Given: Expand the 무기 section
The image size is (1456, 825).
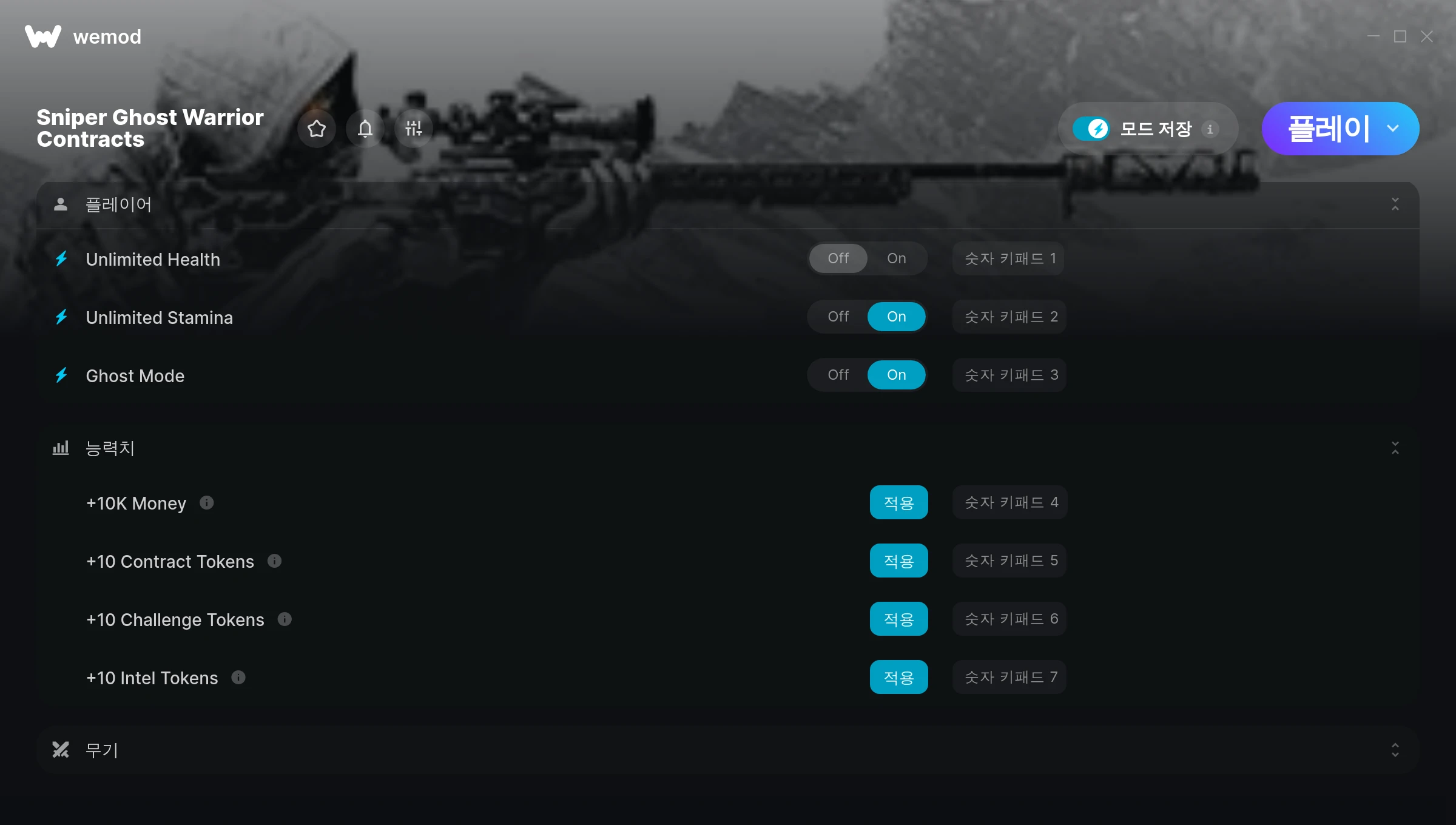Looking at the screenshot, I should tap(1395, 750).
